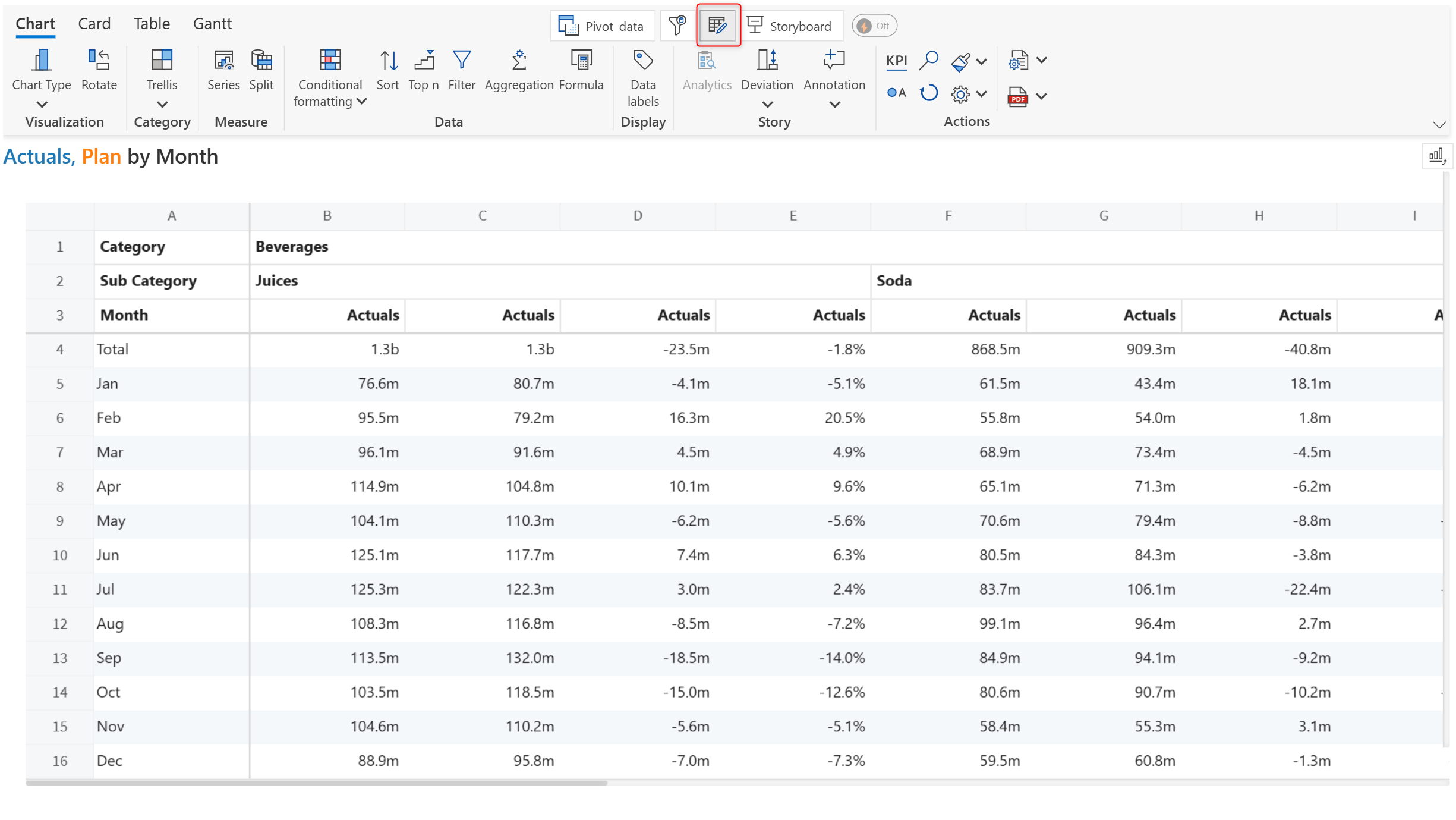Open the Storyboard button
Image resolution: width=1456 pixels, height=820 pixels.
790,26
